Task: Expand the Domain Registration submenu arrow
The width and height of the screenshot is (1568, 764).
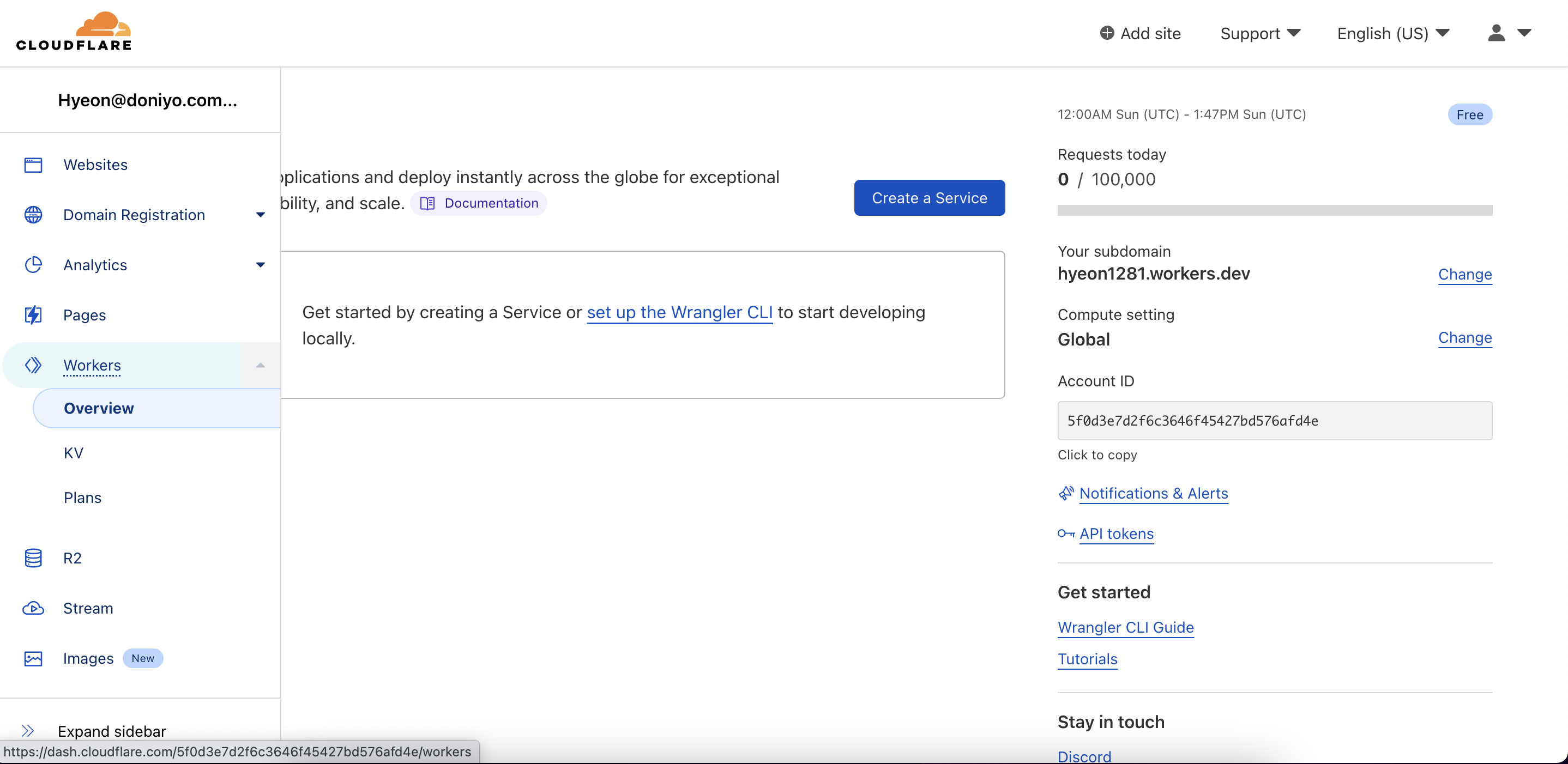Action: coord(261,215)
